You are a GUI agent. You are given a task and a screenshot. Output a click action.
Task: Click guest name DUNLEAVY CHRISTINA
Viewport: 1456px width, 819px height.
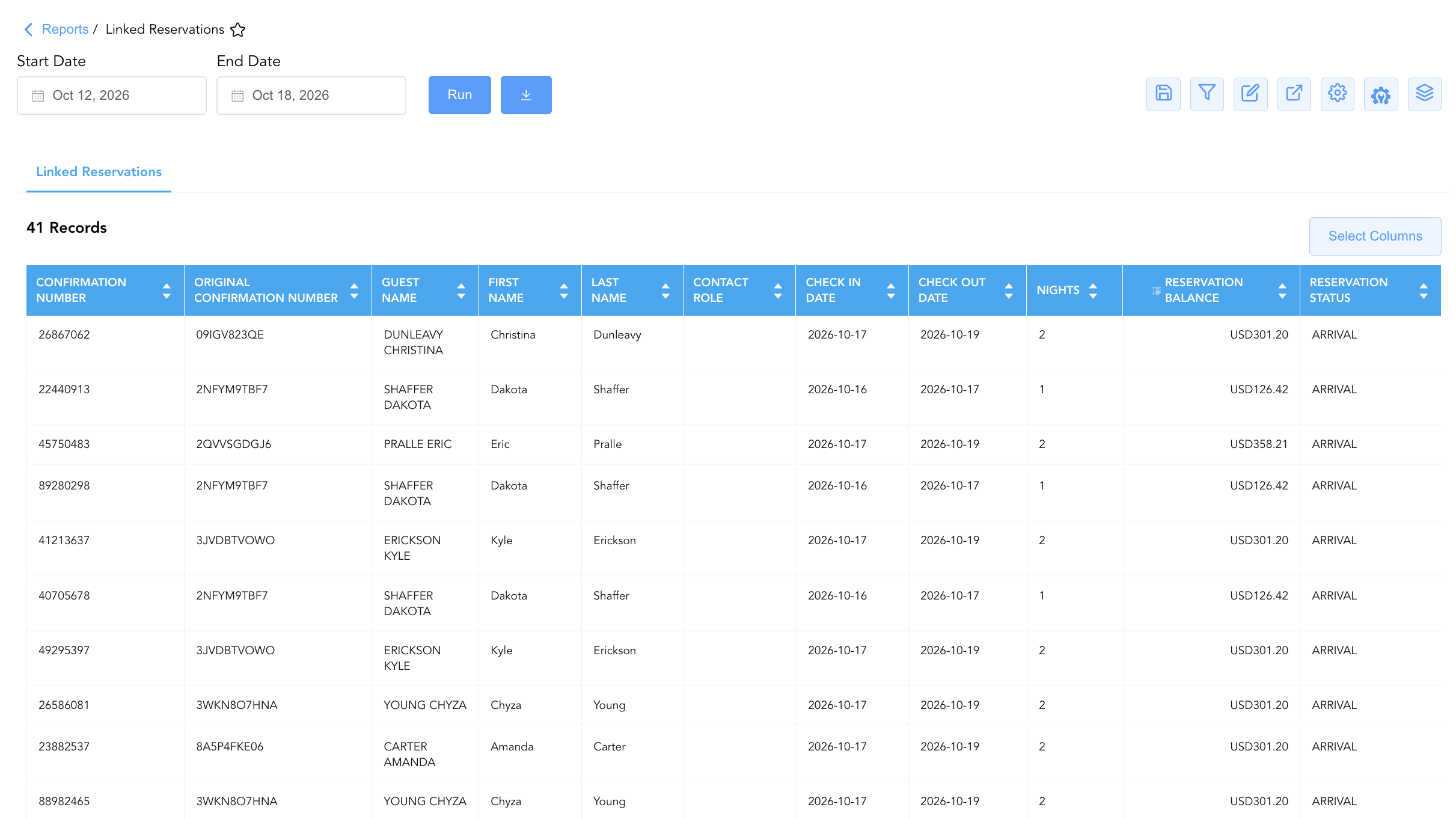pyautogui.click(x=414, y=343)
